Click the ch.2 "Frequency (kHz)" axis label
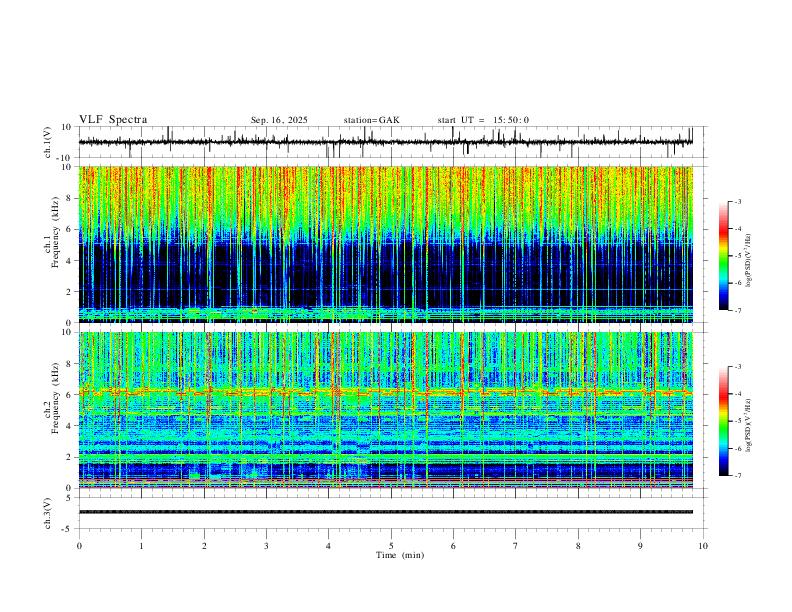 [56, 398]
